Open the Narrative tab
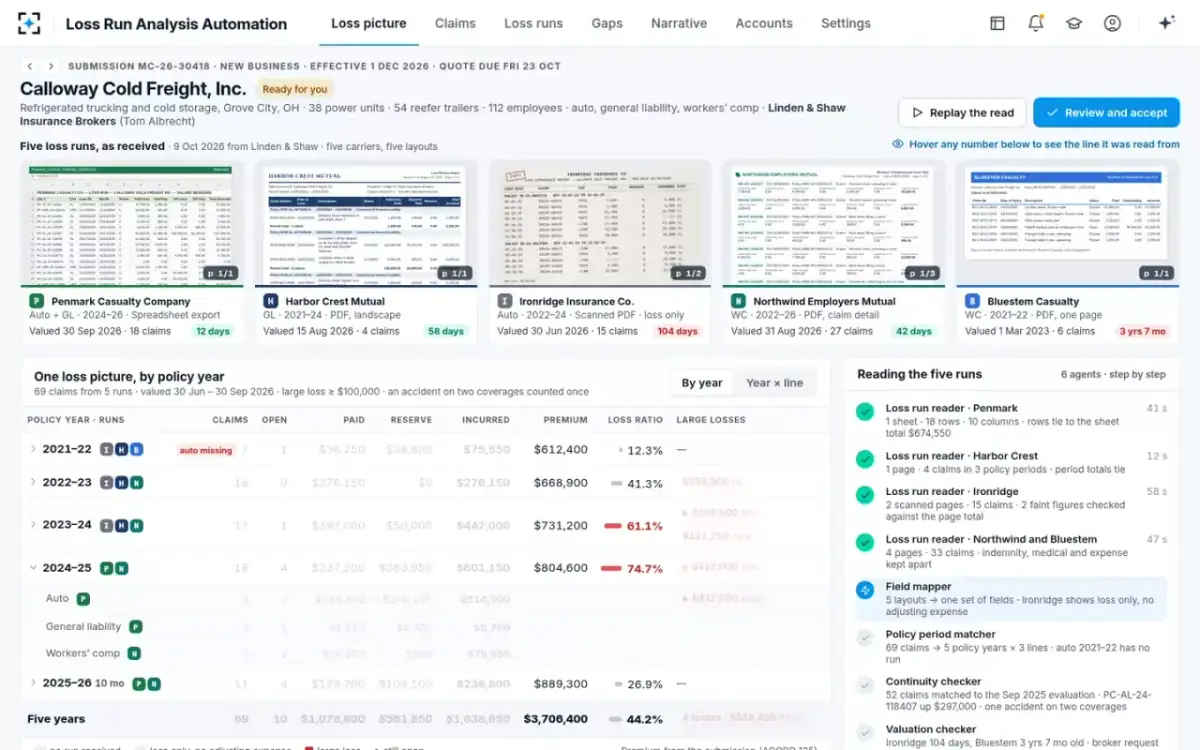The width and height of the screenshot is (1200, 750). tap(679, 23)
